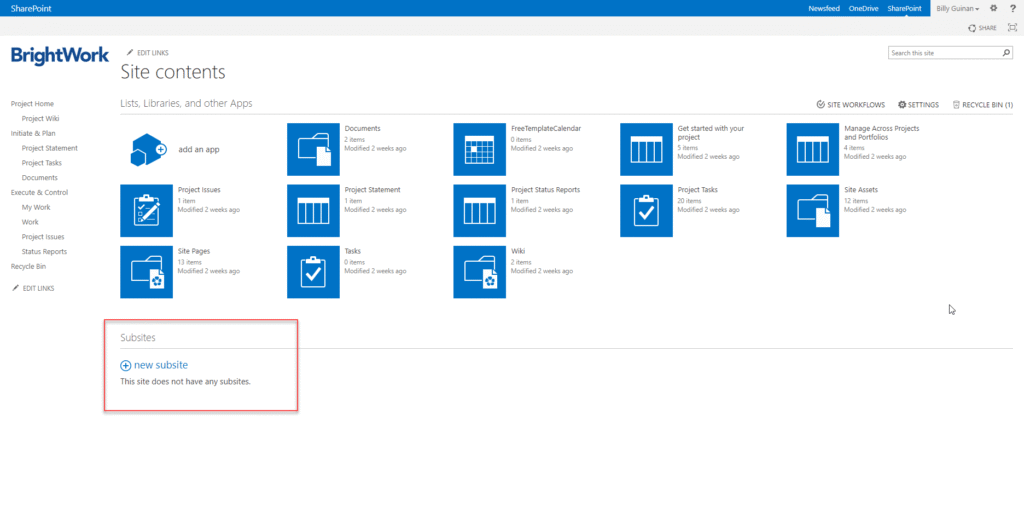Select Project Statement in left navigation
Viewport: 1024px width, 513px height.
pyautogui.click(x=49, y=148)
